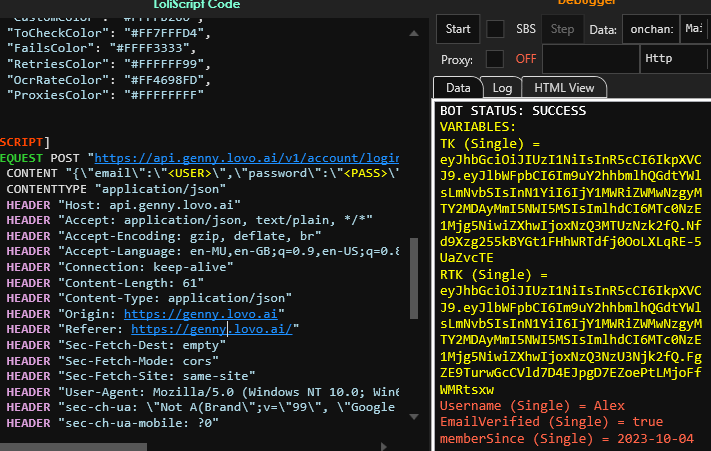Click the Host: api.genny.lovo.ai header line
The image size is (711, 451).
(x=123, y=205)
